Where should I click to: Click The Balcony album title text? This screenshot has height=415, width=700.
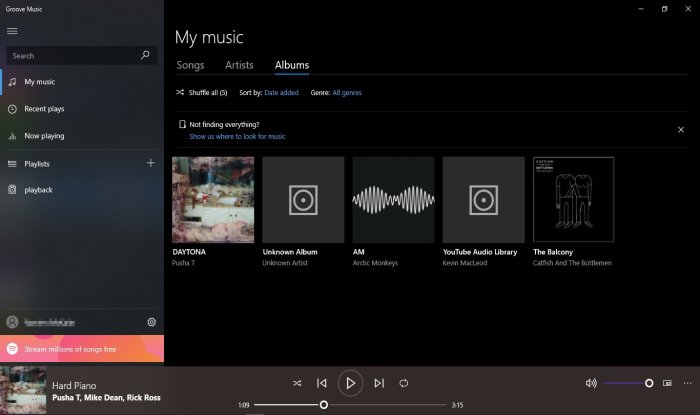pyautogui.click(x=553, y=252)
